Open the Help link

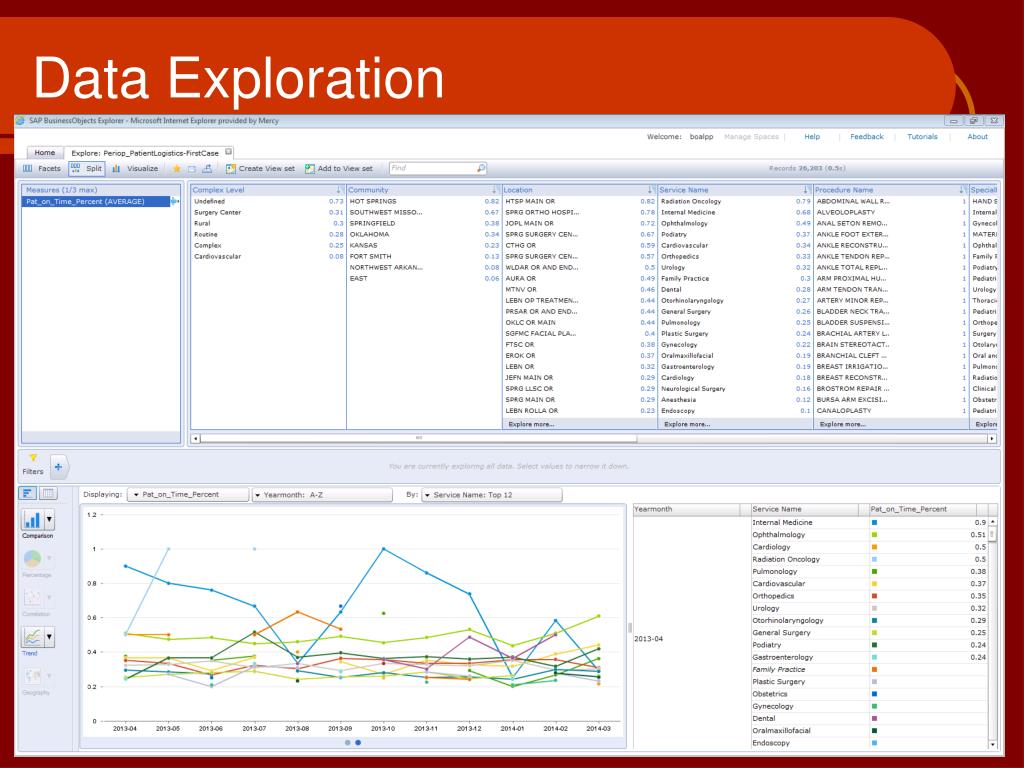click(x=812, y=136)
